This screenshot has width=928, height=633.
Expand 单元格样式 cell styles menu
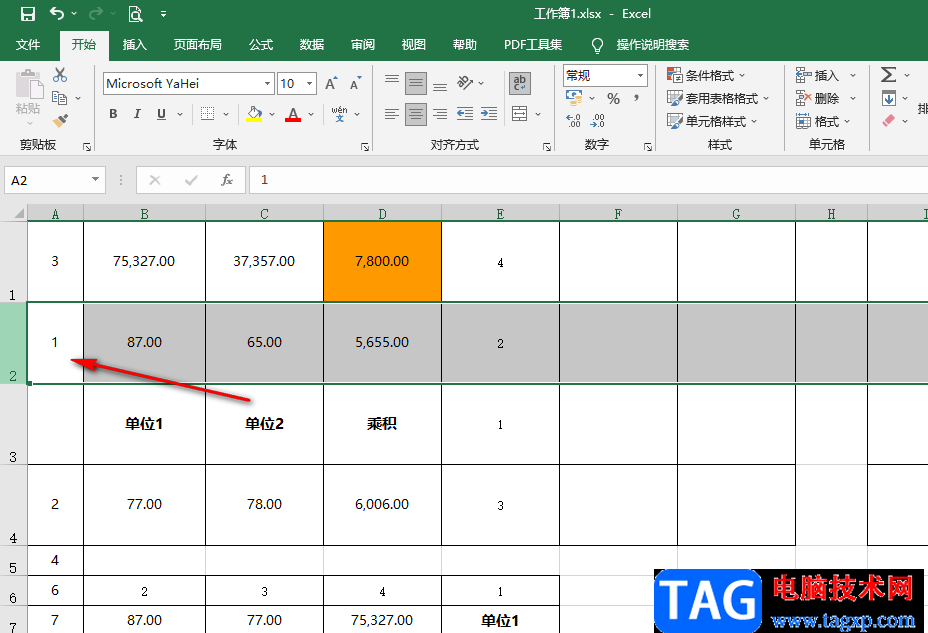(x=712, y=121)
